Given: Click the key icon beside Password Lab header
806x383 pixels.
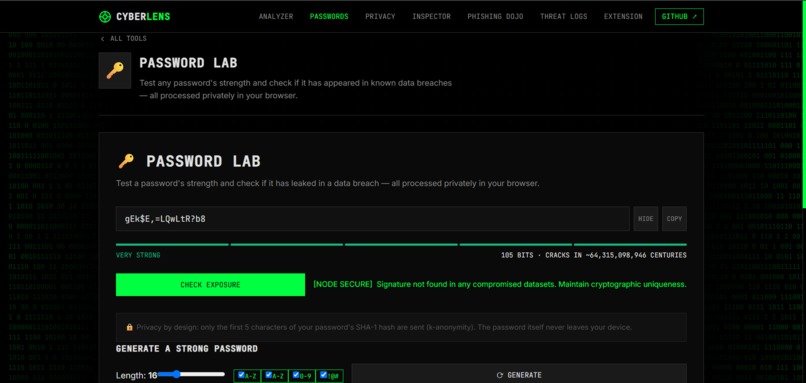Looking at the screenshot, I should [115, 70].
